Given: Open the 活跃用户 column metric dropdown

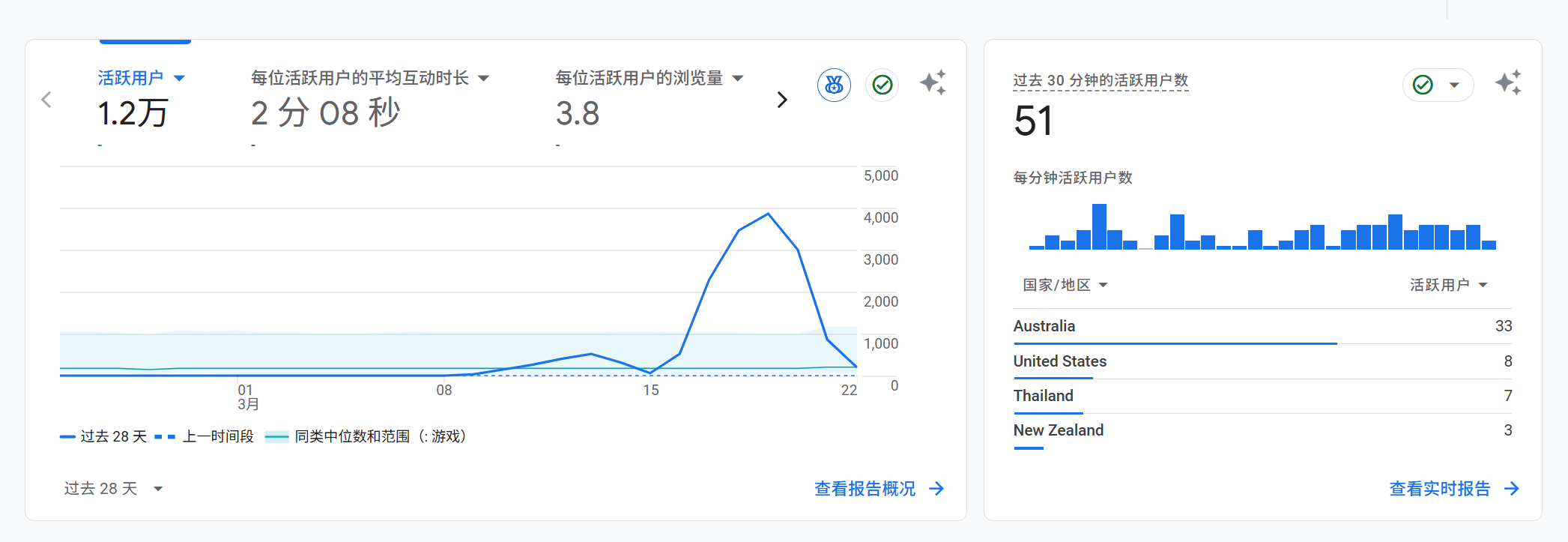Looking at the screenshot, I should click(x=1447, y=285).
